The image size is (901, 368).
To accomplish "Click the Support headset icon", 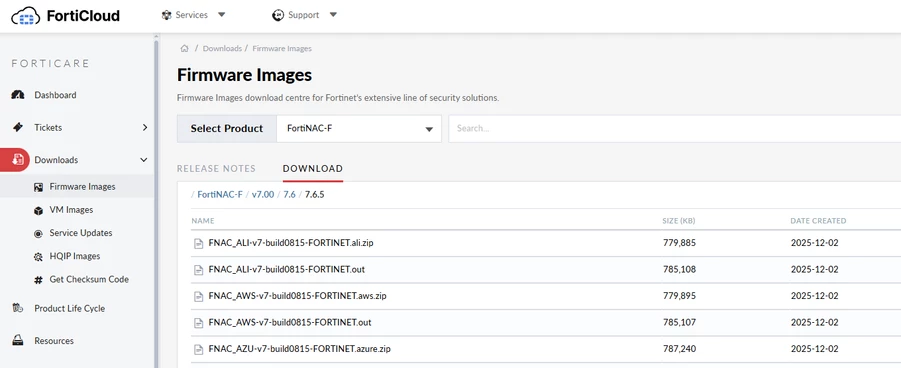I will pos(278,15).
